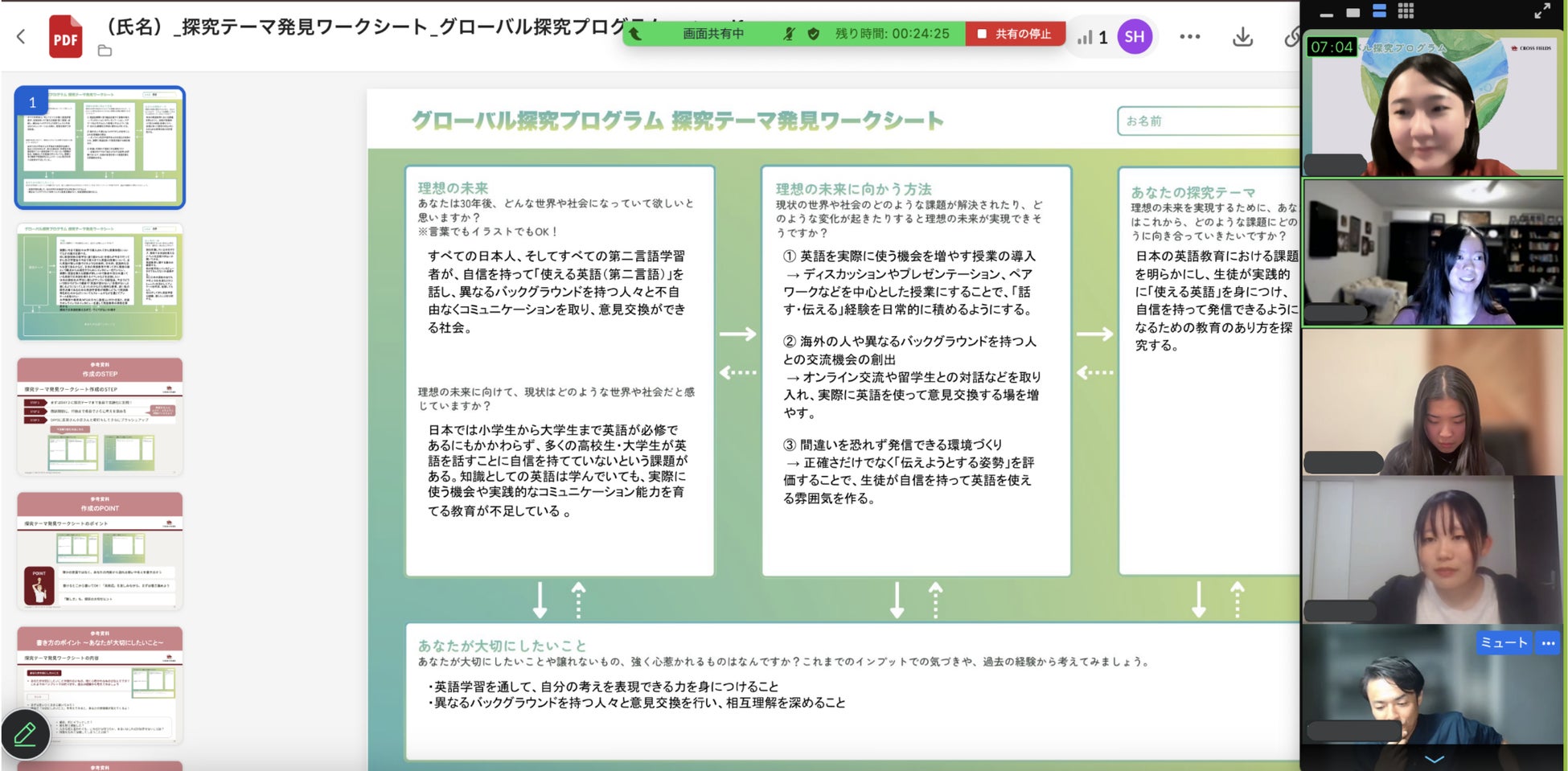
Task: Go back with the left chevron arrow
Action: 21,36
